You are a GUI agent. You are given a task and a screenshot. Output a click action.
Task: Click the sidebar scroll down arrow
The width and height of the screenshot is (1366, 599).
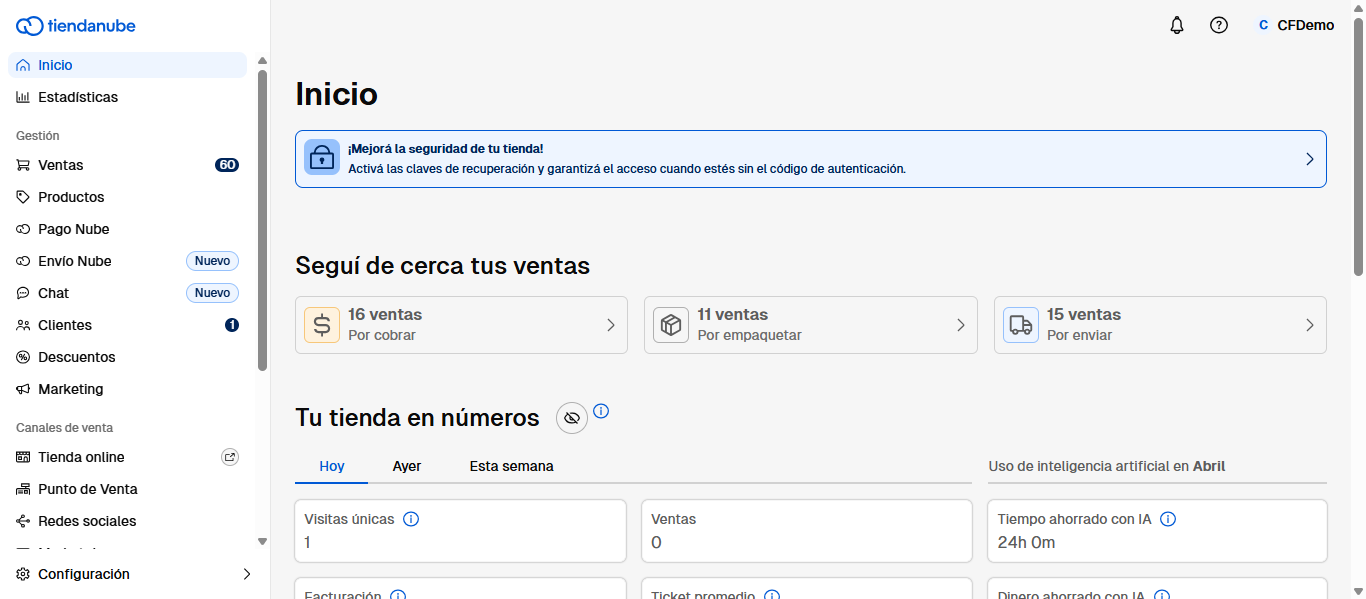(x=263, y=541)
